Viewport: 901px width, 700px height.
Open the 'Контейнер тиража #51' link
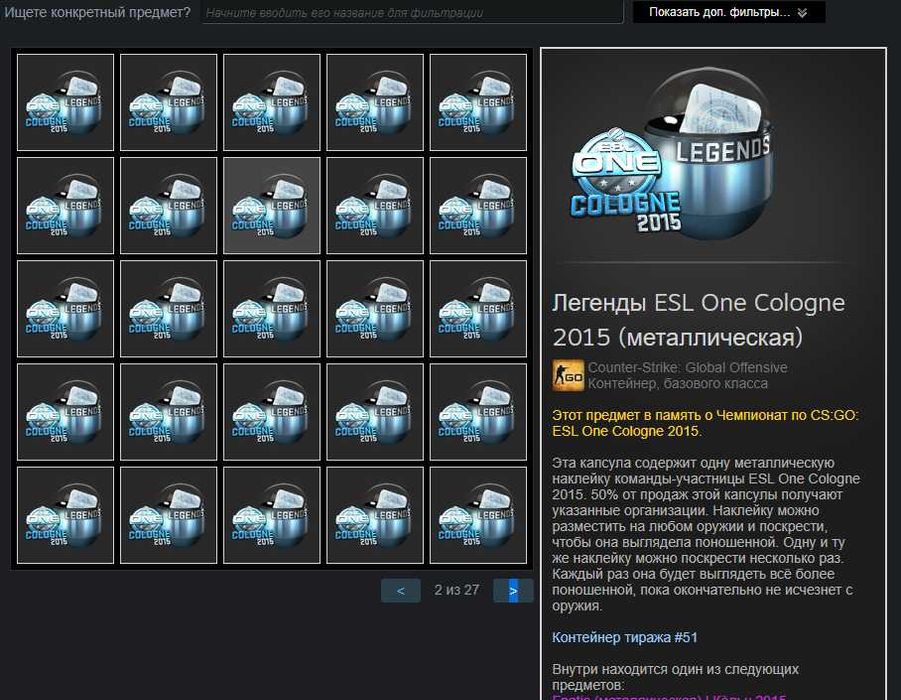(625, 637)
